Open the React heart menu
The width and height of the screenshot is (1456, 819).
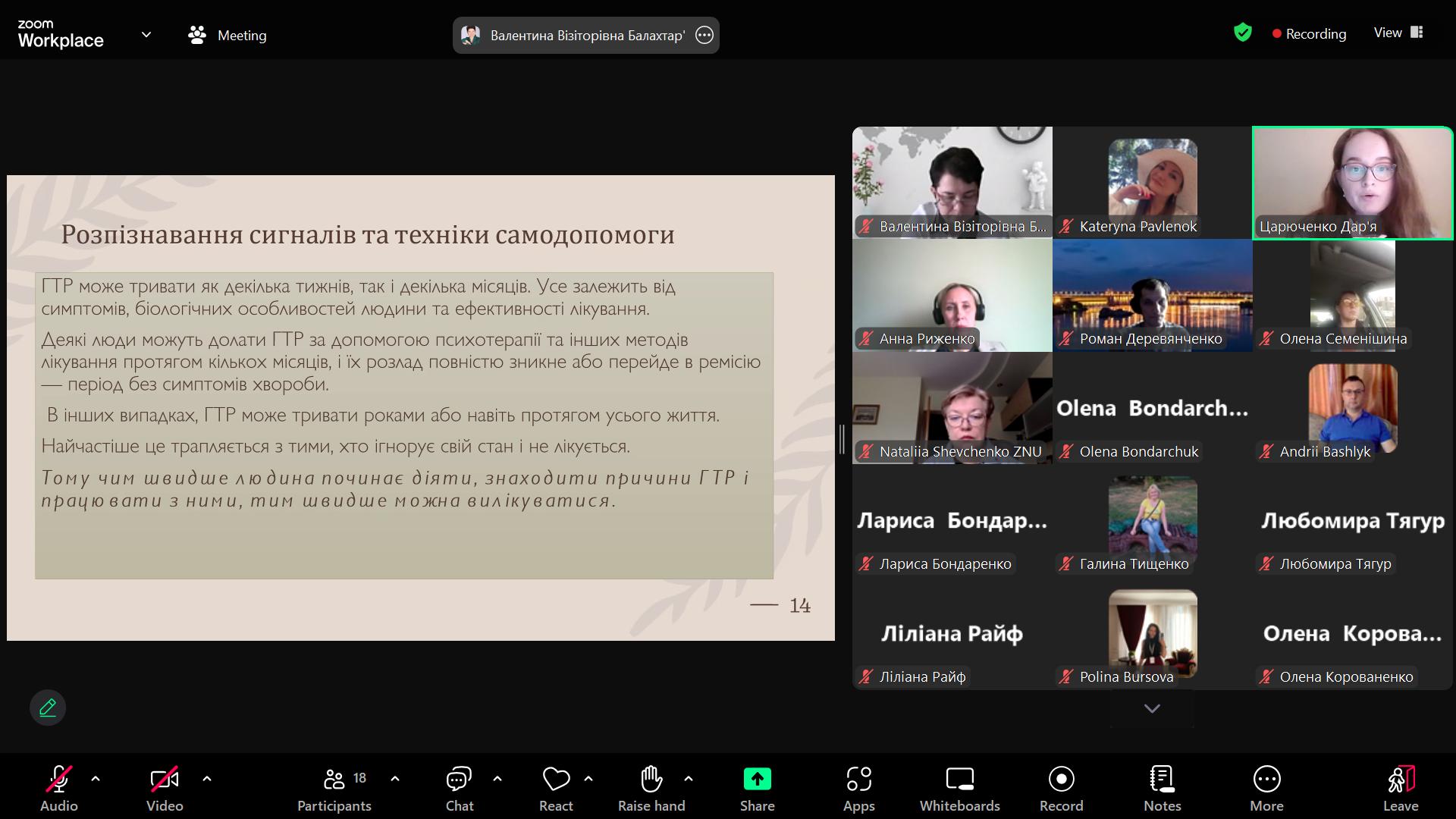(x=556, y=789)
